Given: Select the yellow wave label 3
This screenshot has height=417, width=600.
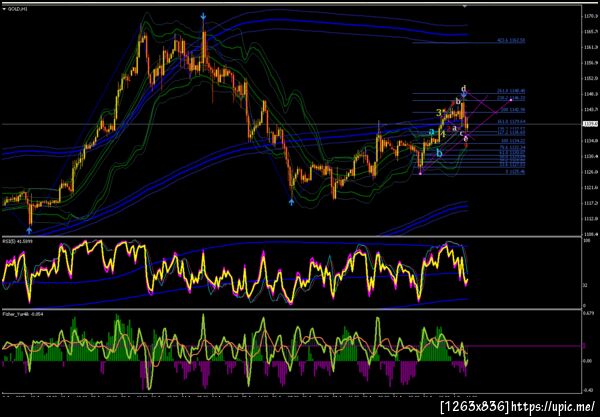Looking at the screenshot, I should 439,112.
